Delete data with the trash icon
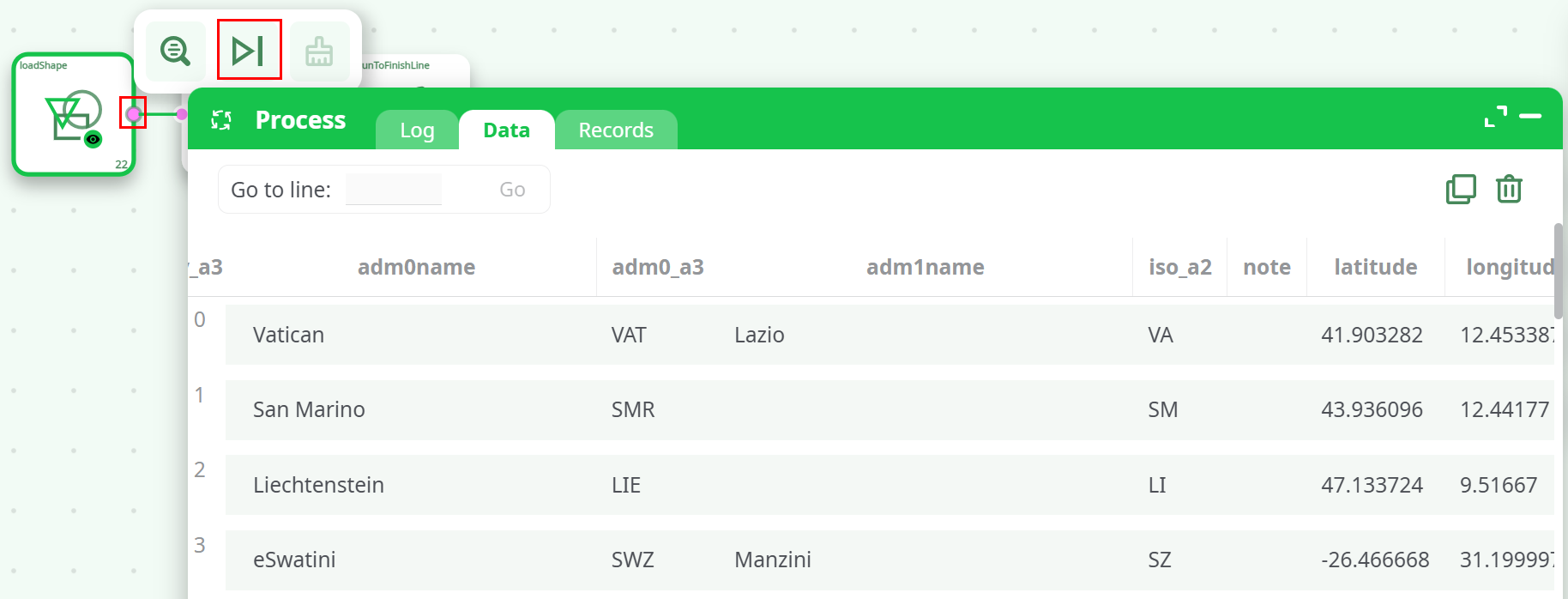 (x=1509, y=189)
